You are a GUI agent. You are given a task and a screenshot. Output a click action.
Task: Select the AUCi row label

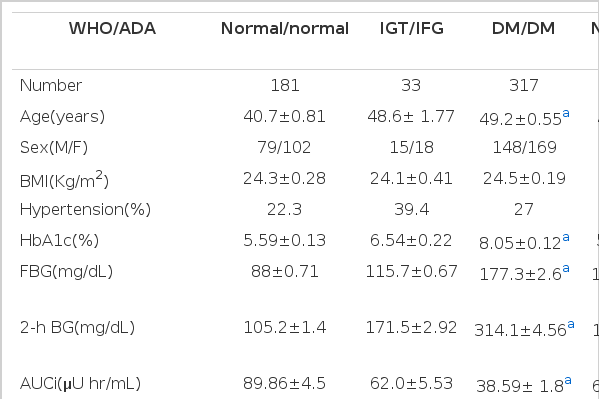80,384
